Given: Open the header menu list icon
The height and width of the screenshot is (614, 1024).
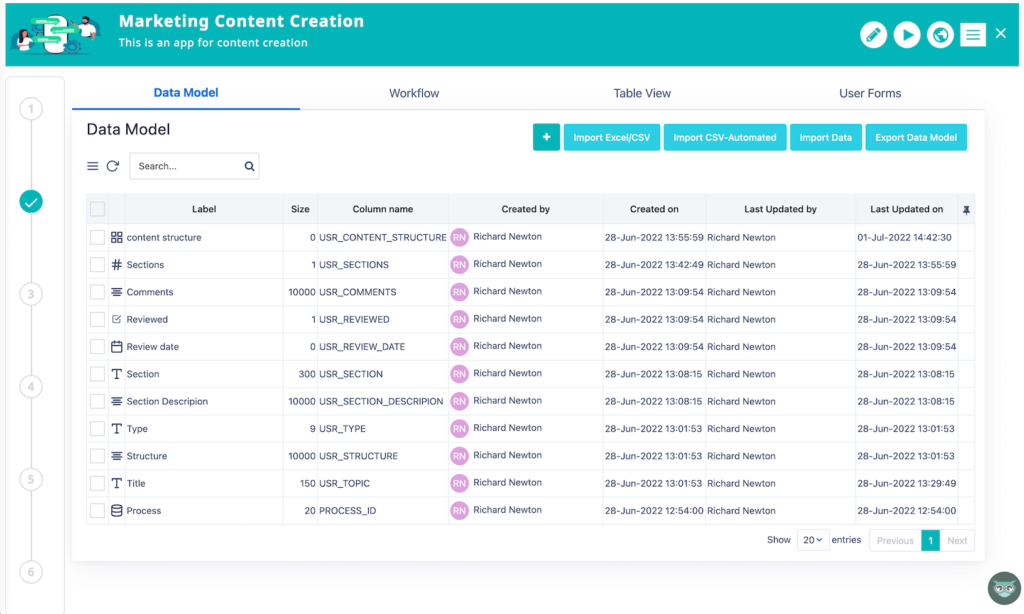Looking at the screenshot, I should (x=972, y=34).
